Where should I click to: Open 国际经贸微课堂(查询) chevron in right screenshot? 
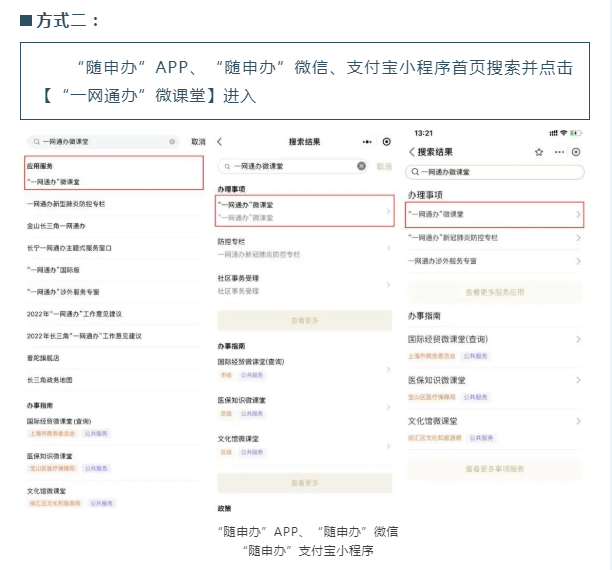(x=578, y=339)
